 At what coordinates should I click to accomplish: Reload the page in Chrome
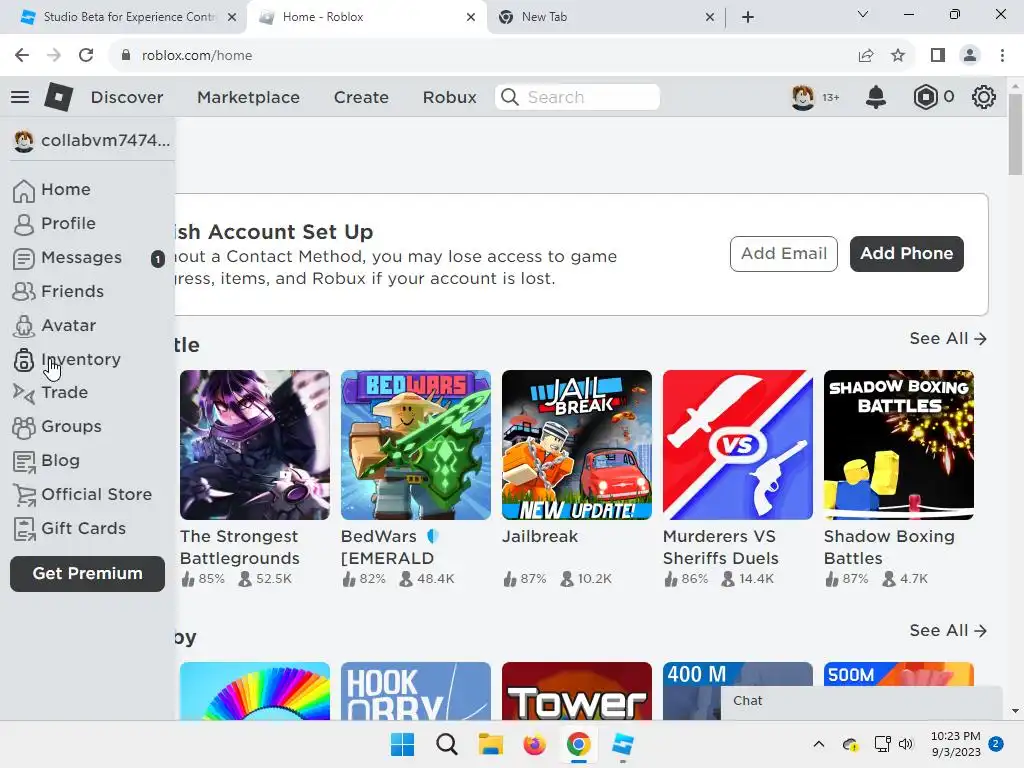point(86,56)
